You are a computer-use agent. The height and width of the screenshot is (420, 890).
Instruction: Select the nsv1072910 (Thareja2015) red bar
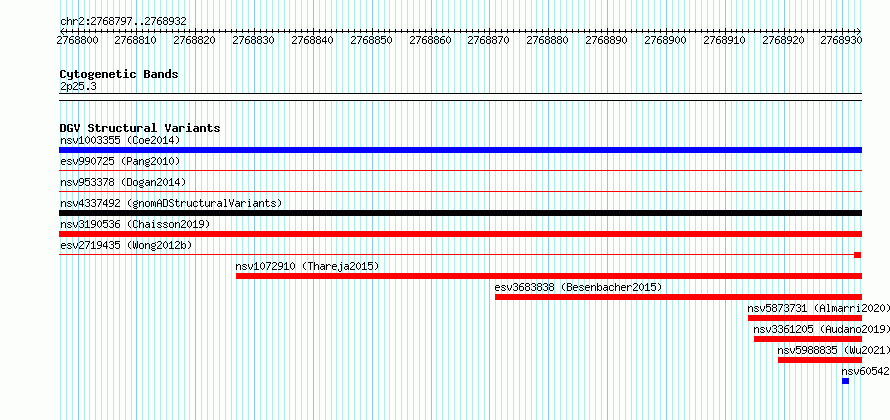(x=549, y=276)
